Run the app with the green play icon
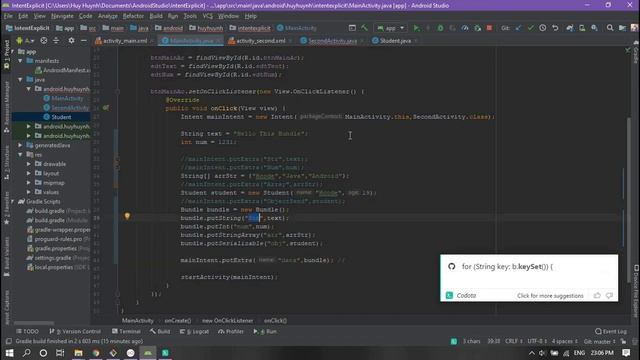Viewport: 640px width, 360px height. click(416, 28)
